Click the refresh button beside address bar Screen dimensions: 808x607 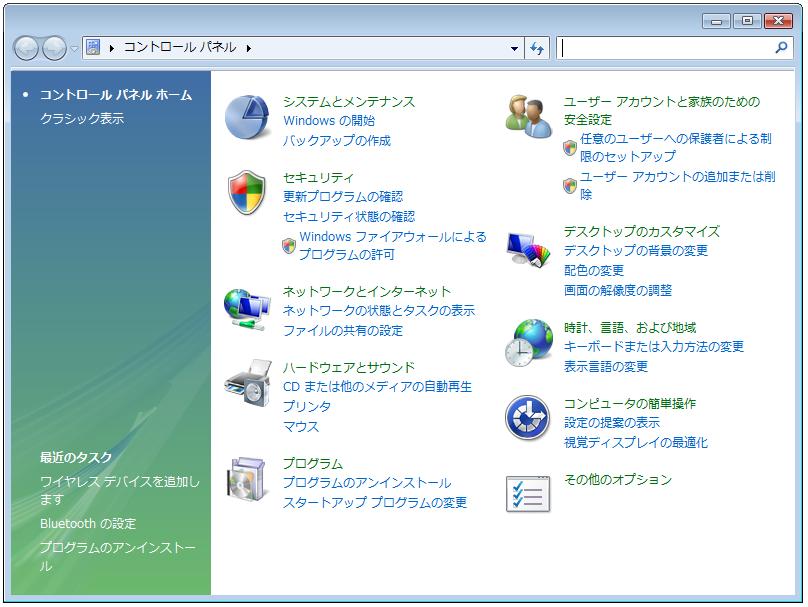(537, 48)
